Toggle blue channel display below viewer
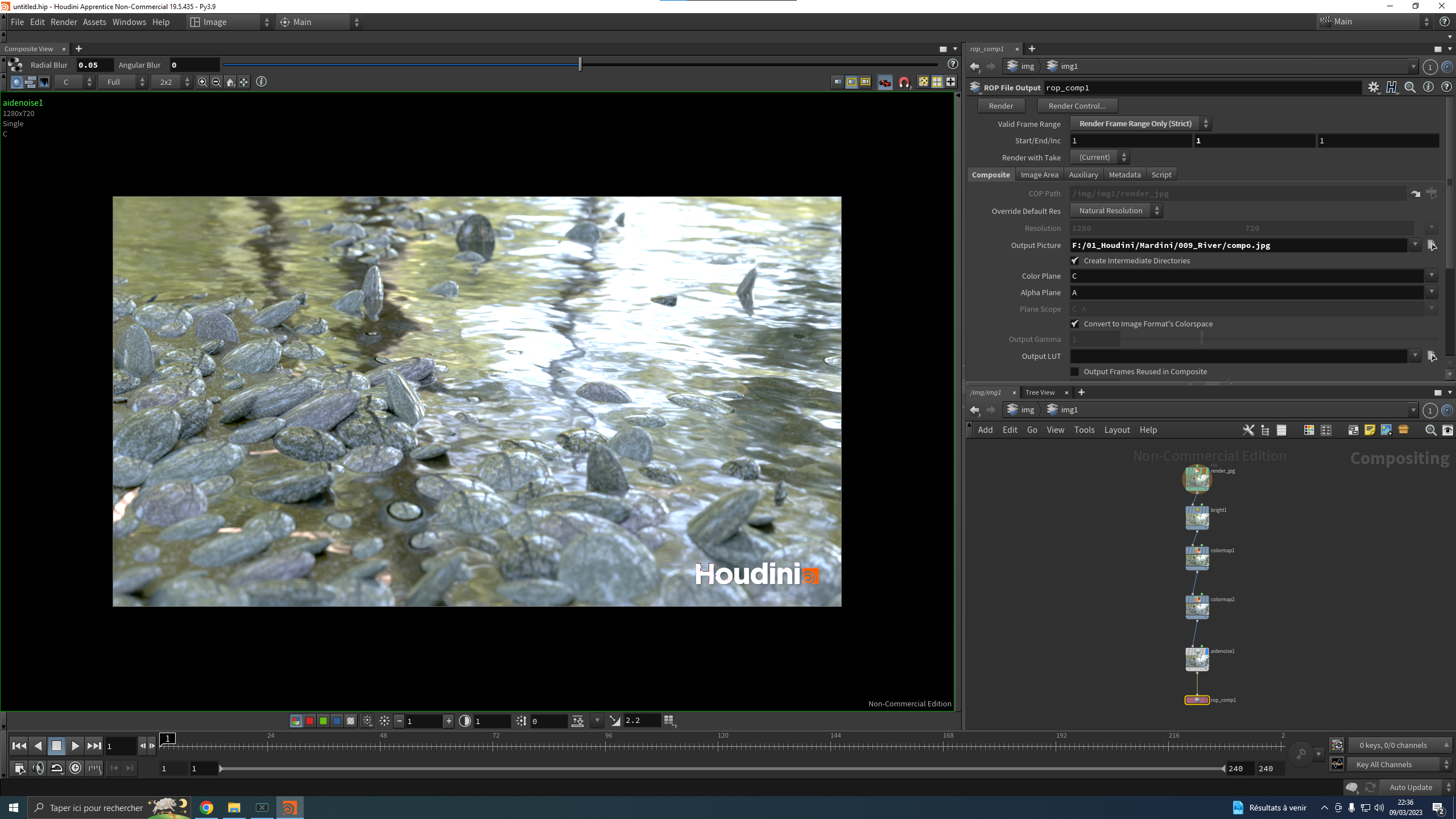The width and height of the screenshot is (1456, 819). (x=337, y=721)
